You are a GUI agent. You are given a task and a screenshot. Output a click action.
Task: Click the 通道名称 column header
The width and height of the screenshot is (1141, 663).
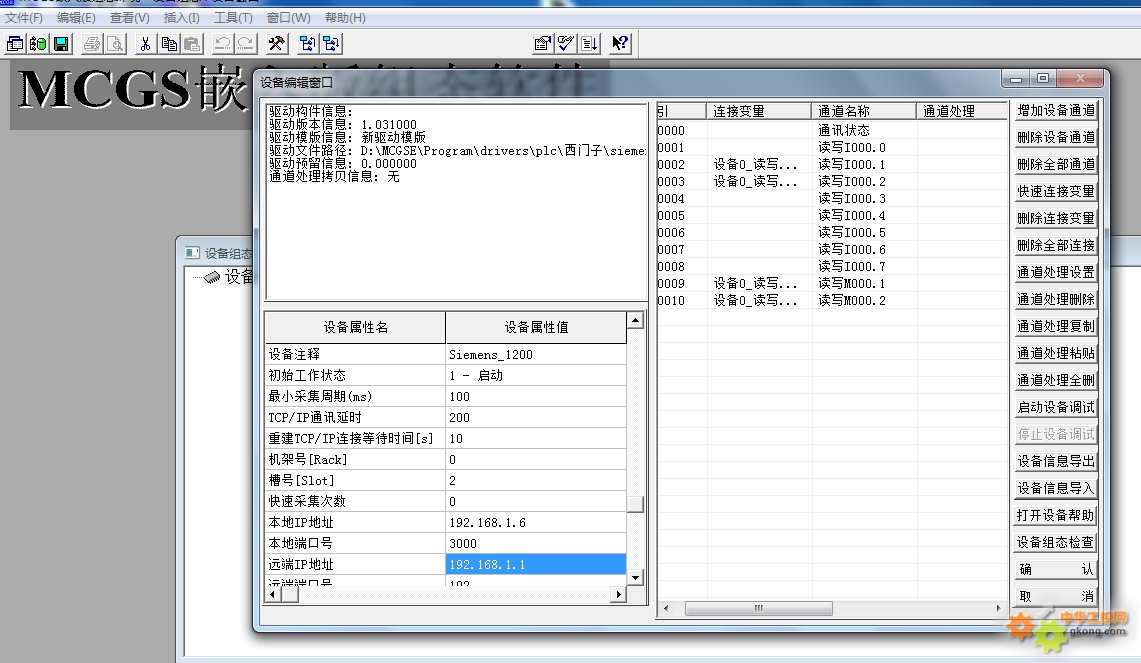coord(864,111)
